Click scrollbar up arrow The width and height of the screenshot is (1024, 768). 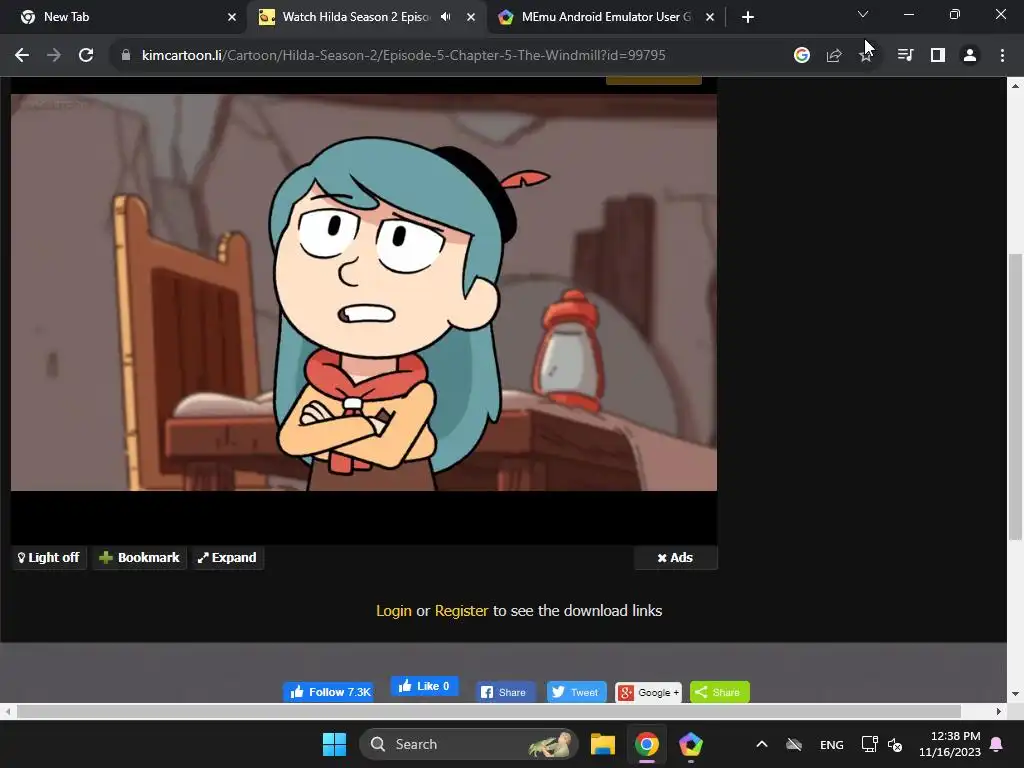[x=1015, y=86]
